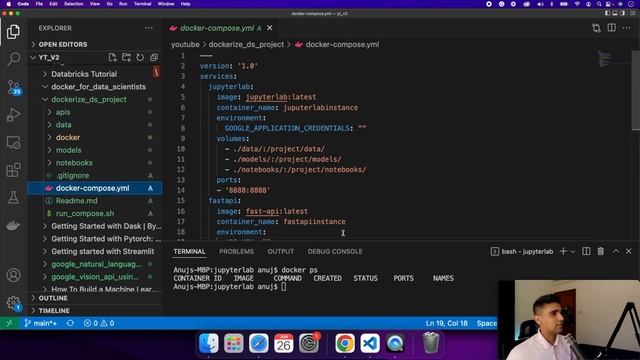
Task: Open the Manage settings gear
Action: [13, 303]
